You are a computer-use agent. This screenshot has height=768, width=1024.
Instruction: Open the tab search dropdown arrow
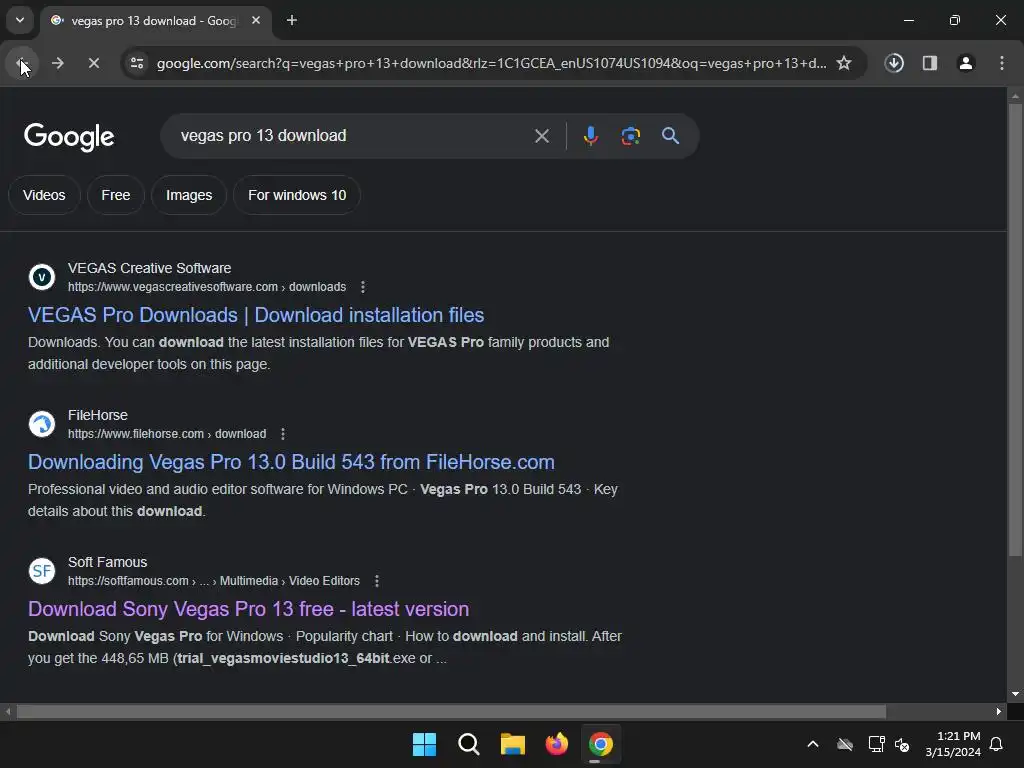pyautogui.click(x=20, y=20)
